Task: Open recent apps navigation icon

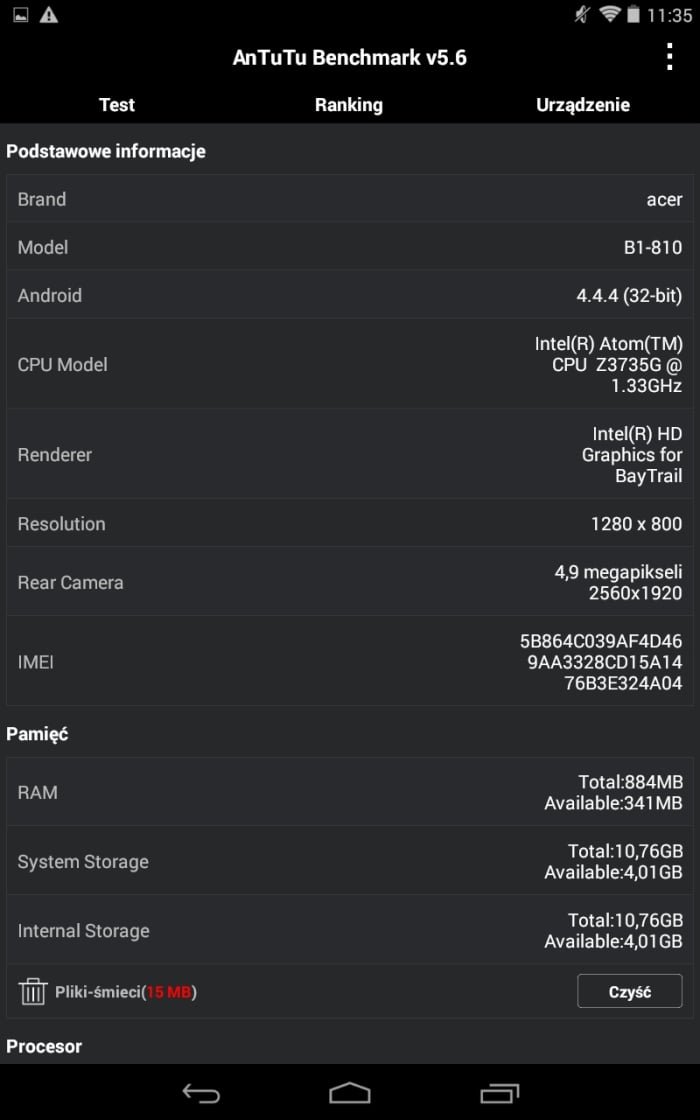Action: [x=499, y=1093]
